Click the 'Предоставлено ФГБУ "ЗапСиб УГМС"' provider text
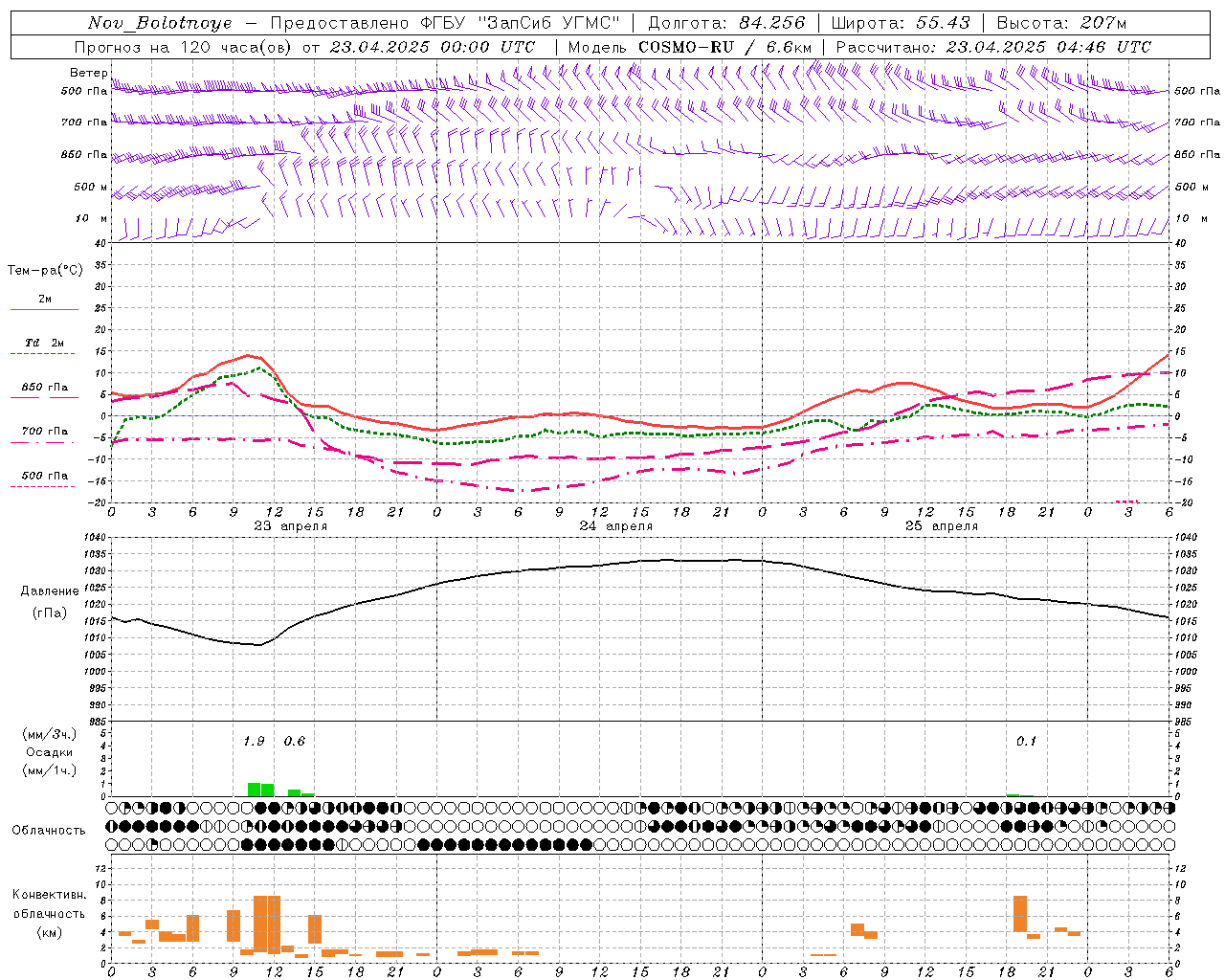This screenshot has width=1225, height=980. tap(445, 23)
